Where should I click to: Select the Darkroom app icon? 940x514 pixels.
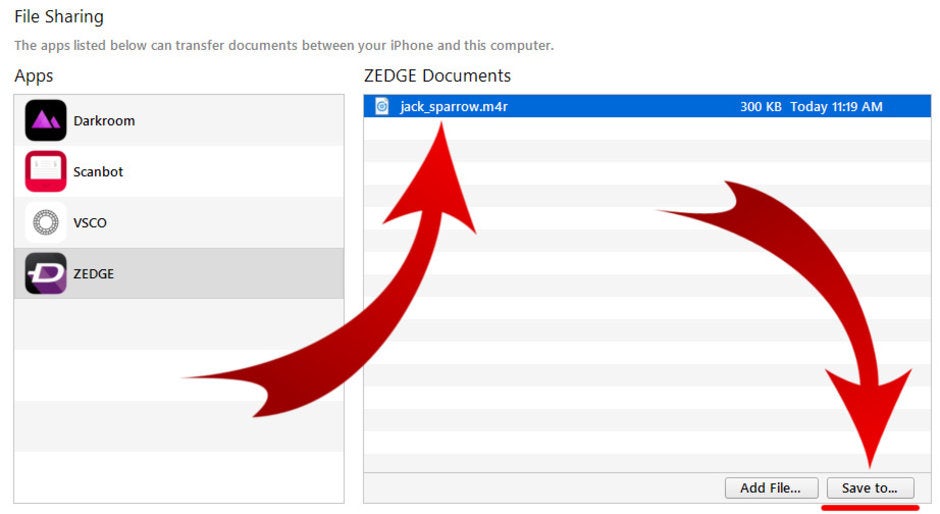(46, 120)
